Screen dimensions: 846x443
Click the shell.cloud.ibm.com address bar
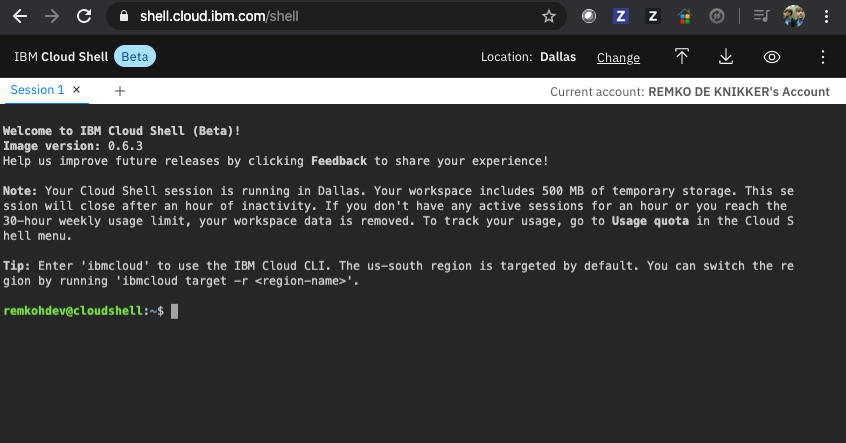coord(336,16)
